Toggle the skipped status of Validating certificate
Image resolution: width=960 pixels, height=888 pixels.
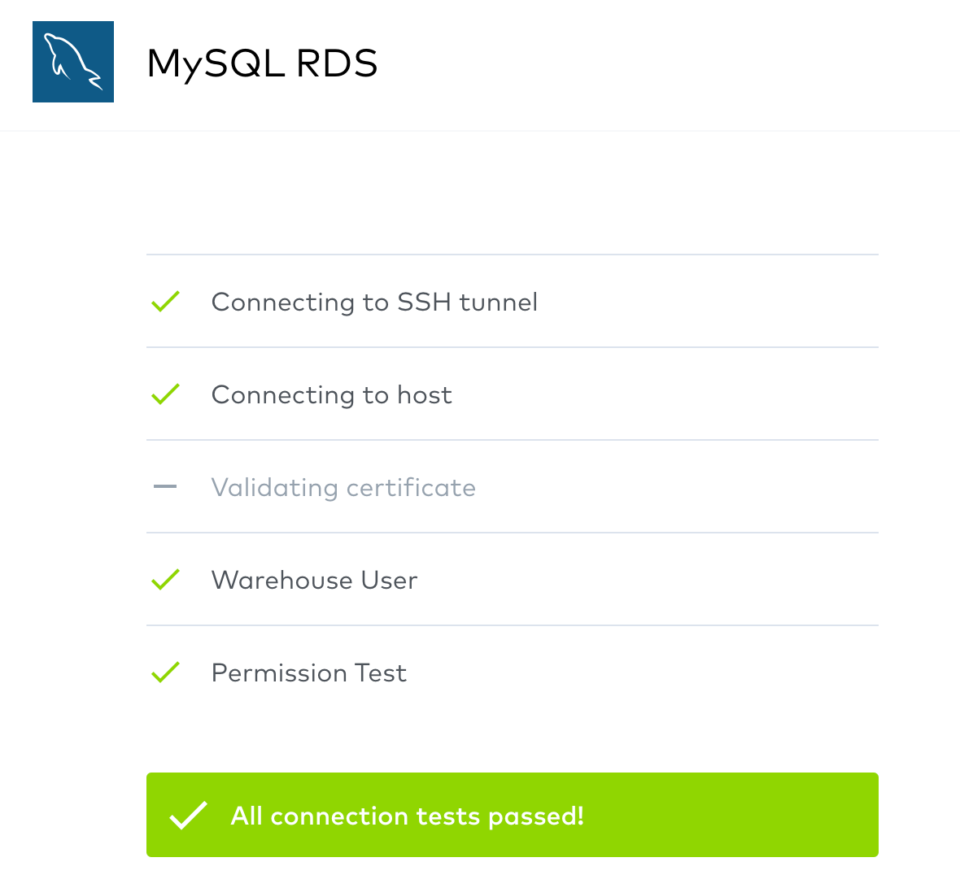pyautogui.click(x=165, y=487)
